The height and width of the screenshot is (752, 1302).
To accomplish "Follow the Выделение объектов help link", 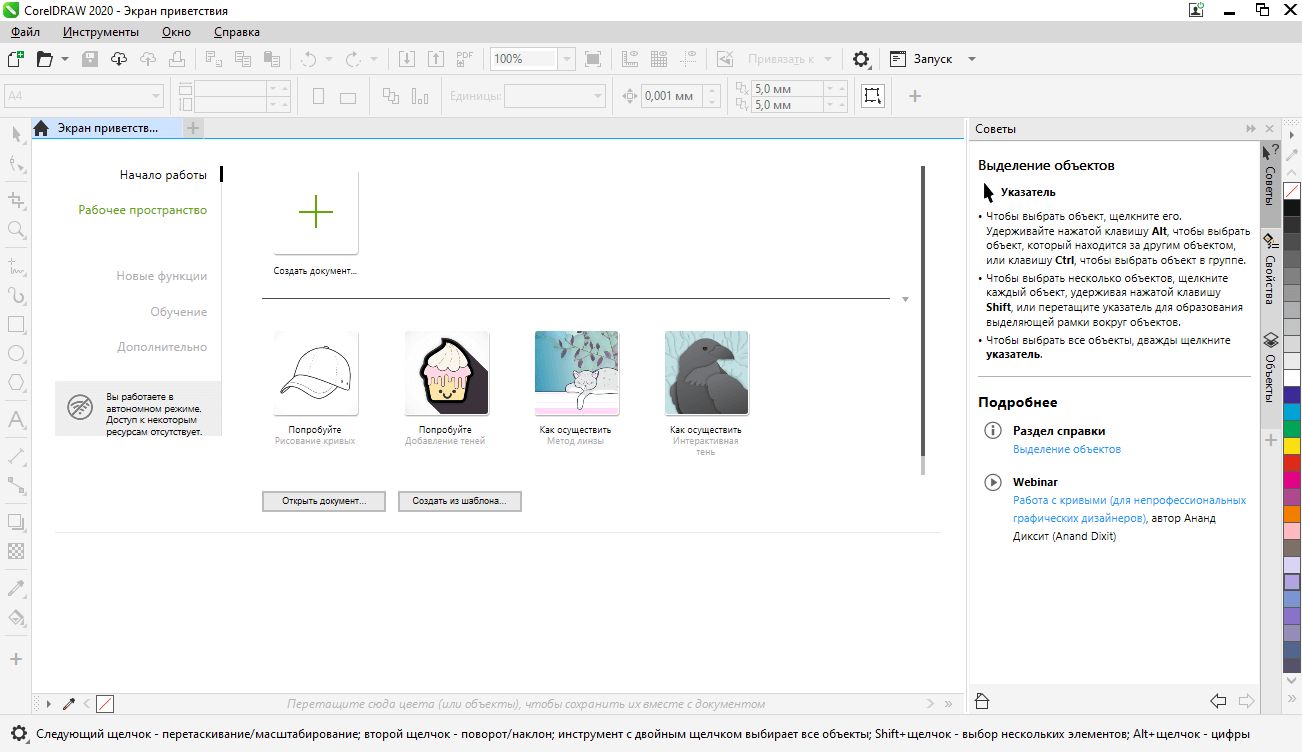I will (1067, 449).
